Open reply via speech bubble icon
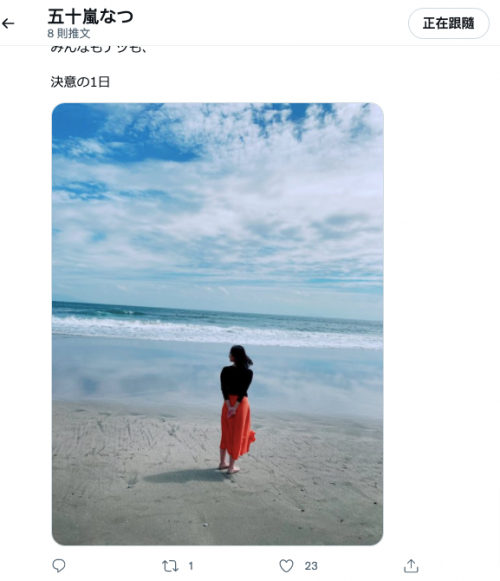 [59, 566]
